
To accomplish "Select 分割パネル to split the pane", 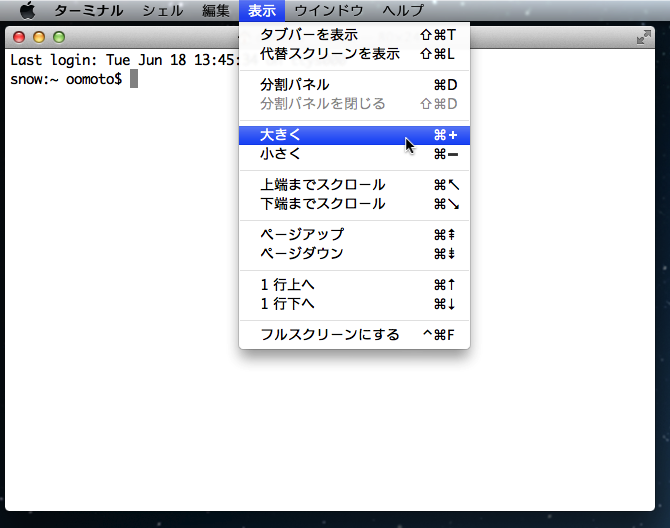I will tap(354, 85).
